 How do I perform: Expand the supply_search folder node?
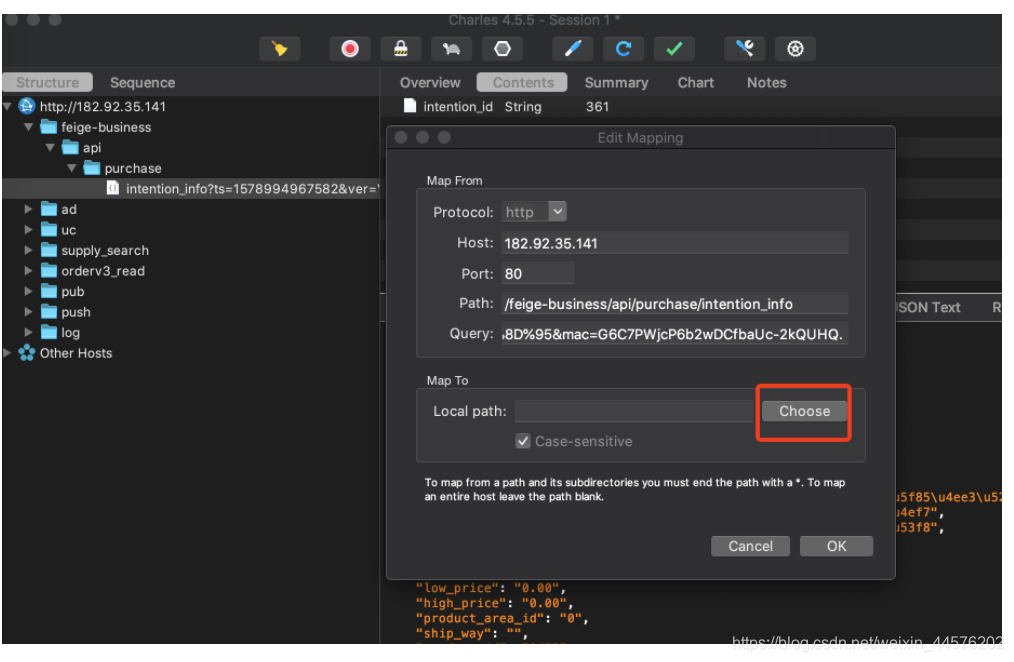28,250
